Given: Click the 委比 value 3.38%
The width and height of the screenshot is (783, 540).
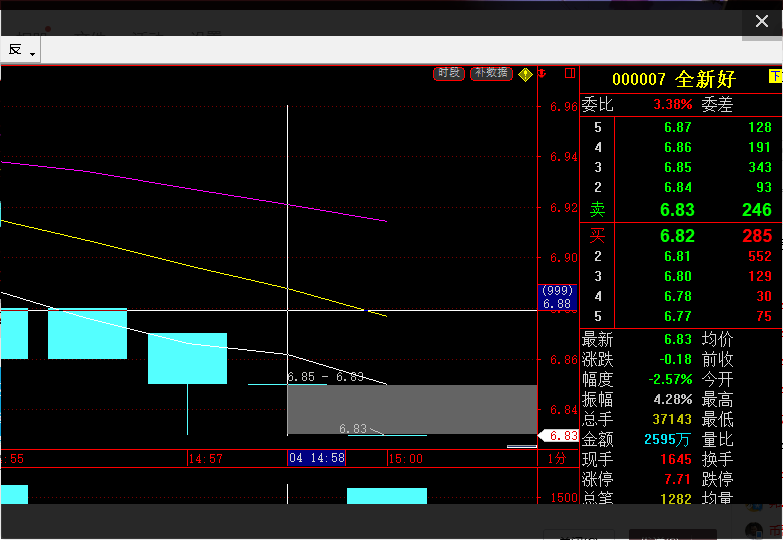Looking at the screenshot, I should (673, 104).
